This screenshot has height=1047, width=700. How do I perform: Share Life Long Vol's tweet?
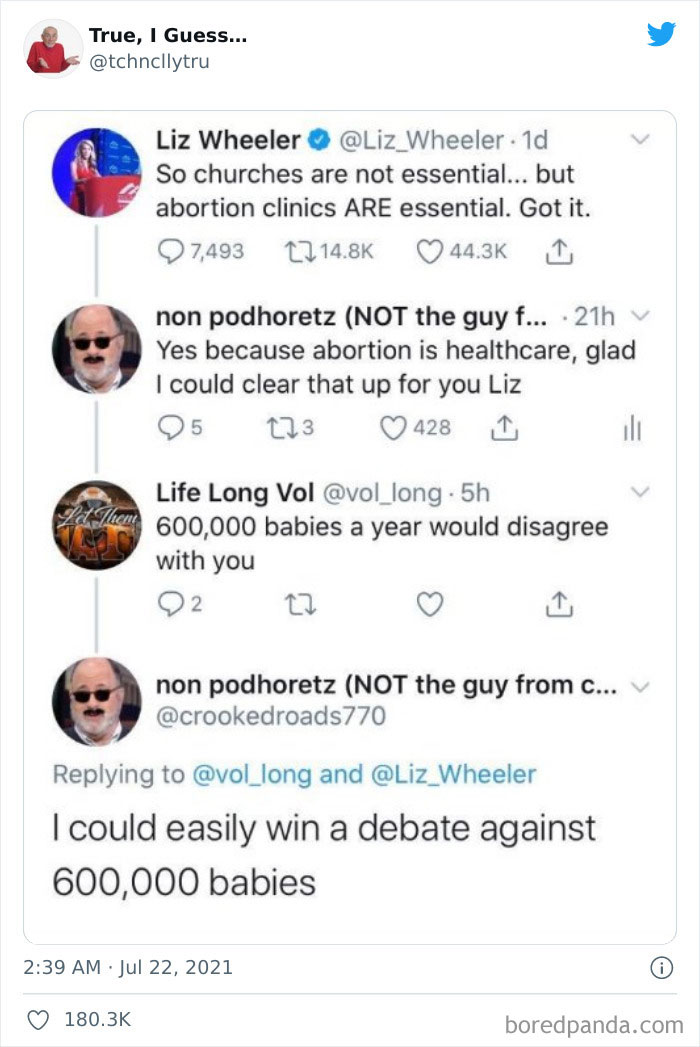(559, 604)
